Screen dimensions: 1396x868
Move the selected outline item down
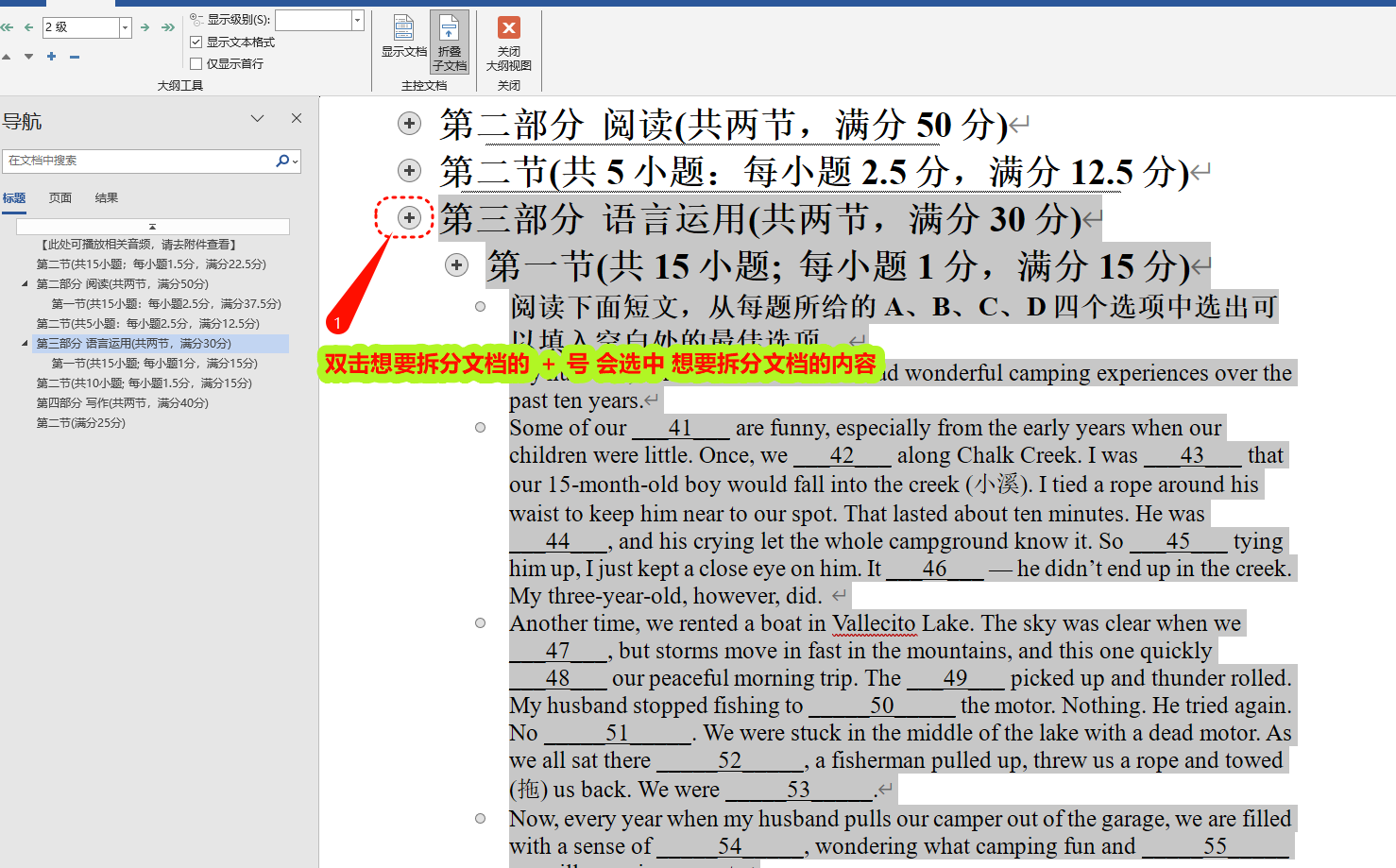click(x=28, y=57)
